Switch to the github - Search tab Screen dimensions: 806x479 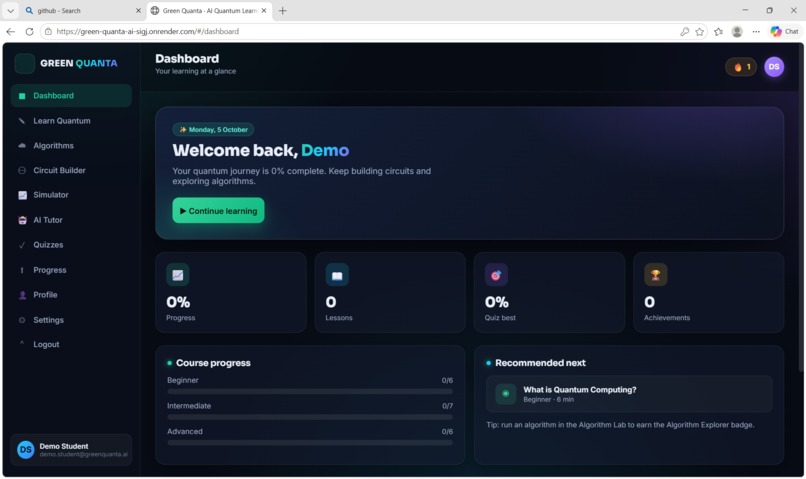click(82, 10)
